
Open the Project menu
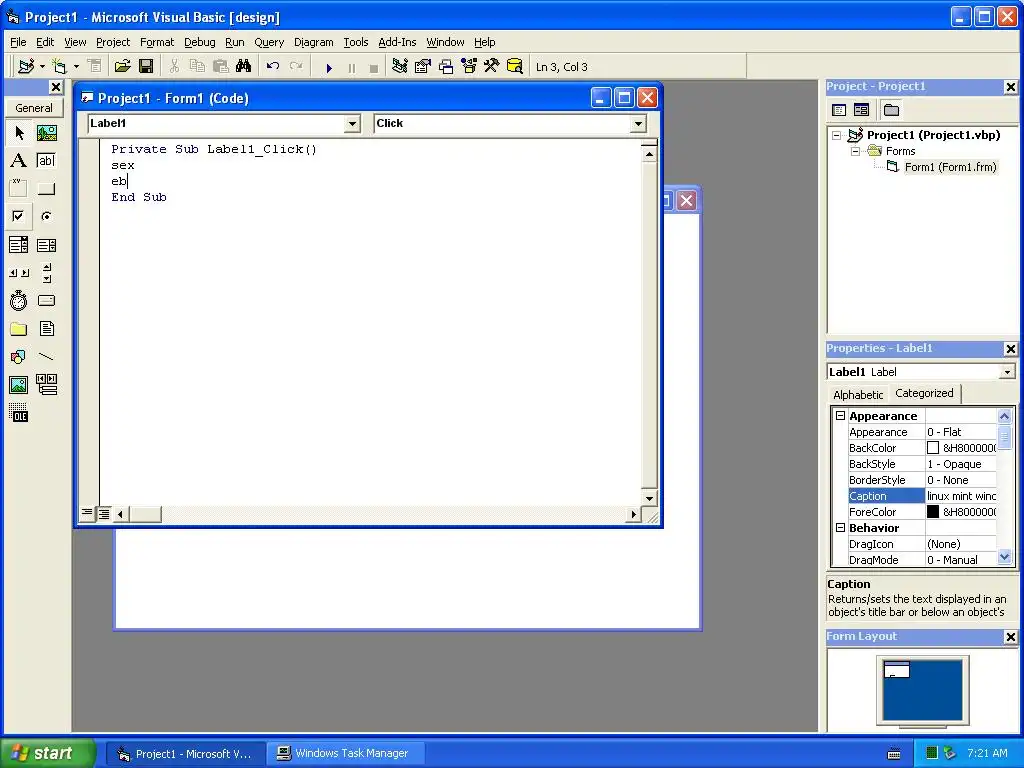click(113, 42)
